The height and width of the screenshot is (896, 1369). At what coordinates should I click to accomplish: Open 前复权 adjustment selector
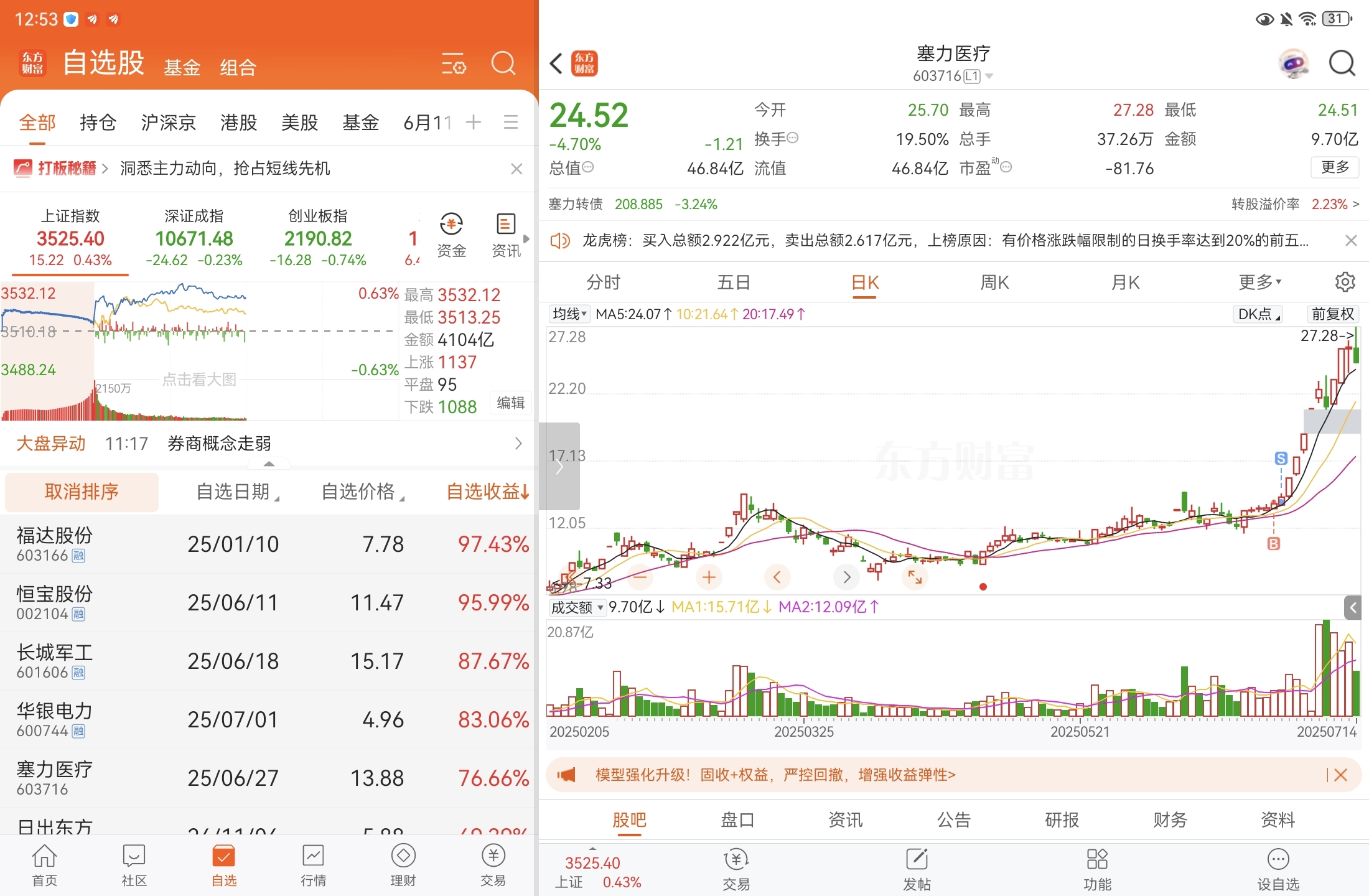[x=1332, y=314]
